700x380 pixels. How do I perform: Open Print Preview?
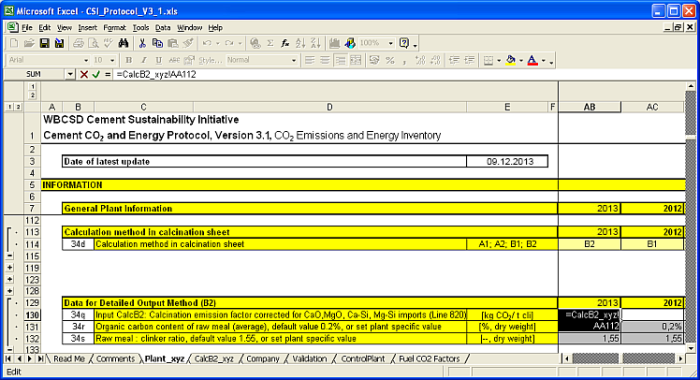93,43
